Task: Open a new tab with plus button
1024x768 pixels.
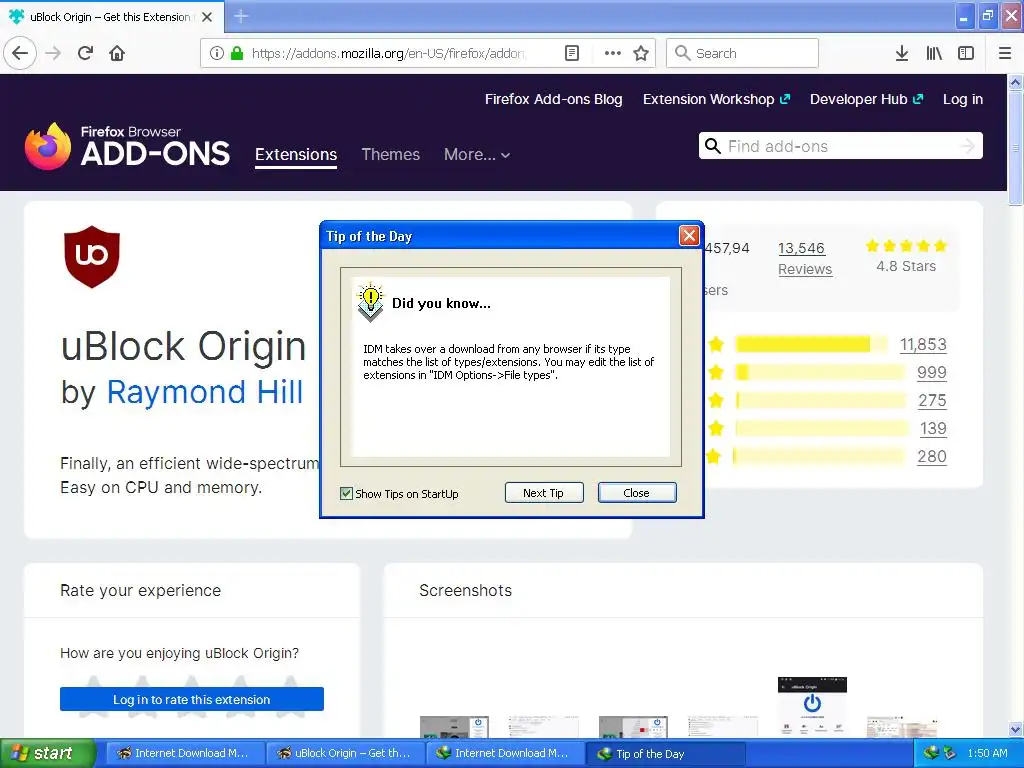Action: click(240, 16)
